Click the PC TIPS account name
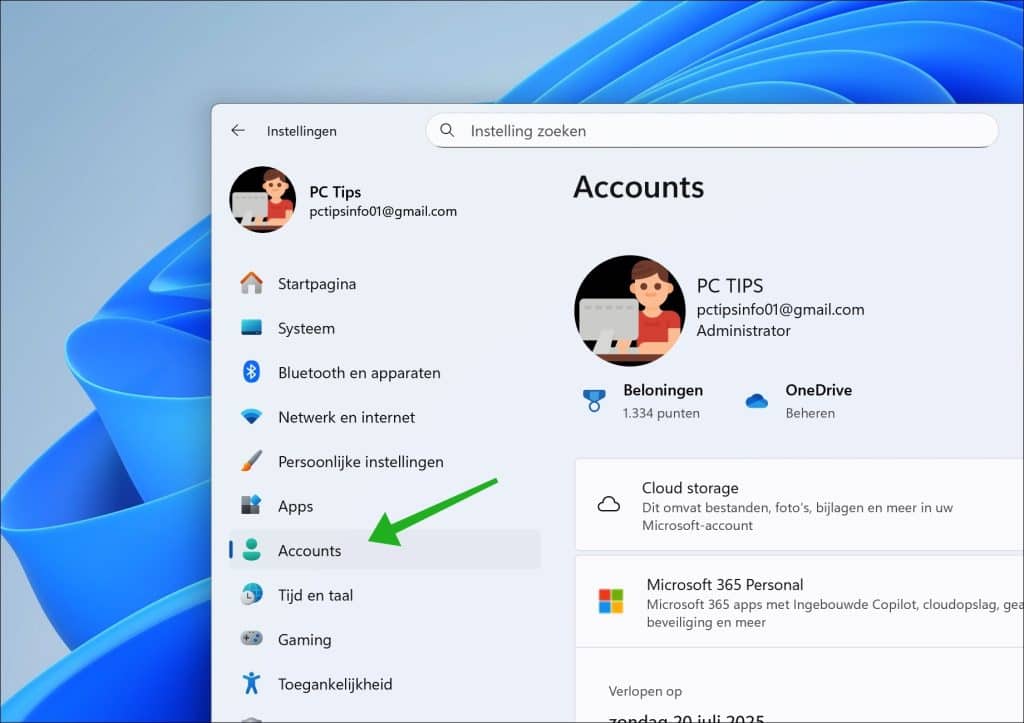 [729, 285]
